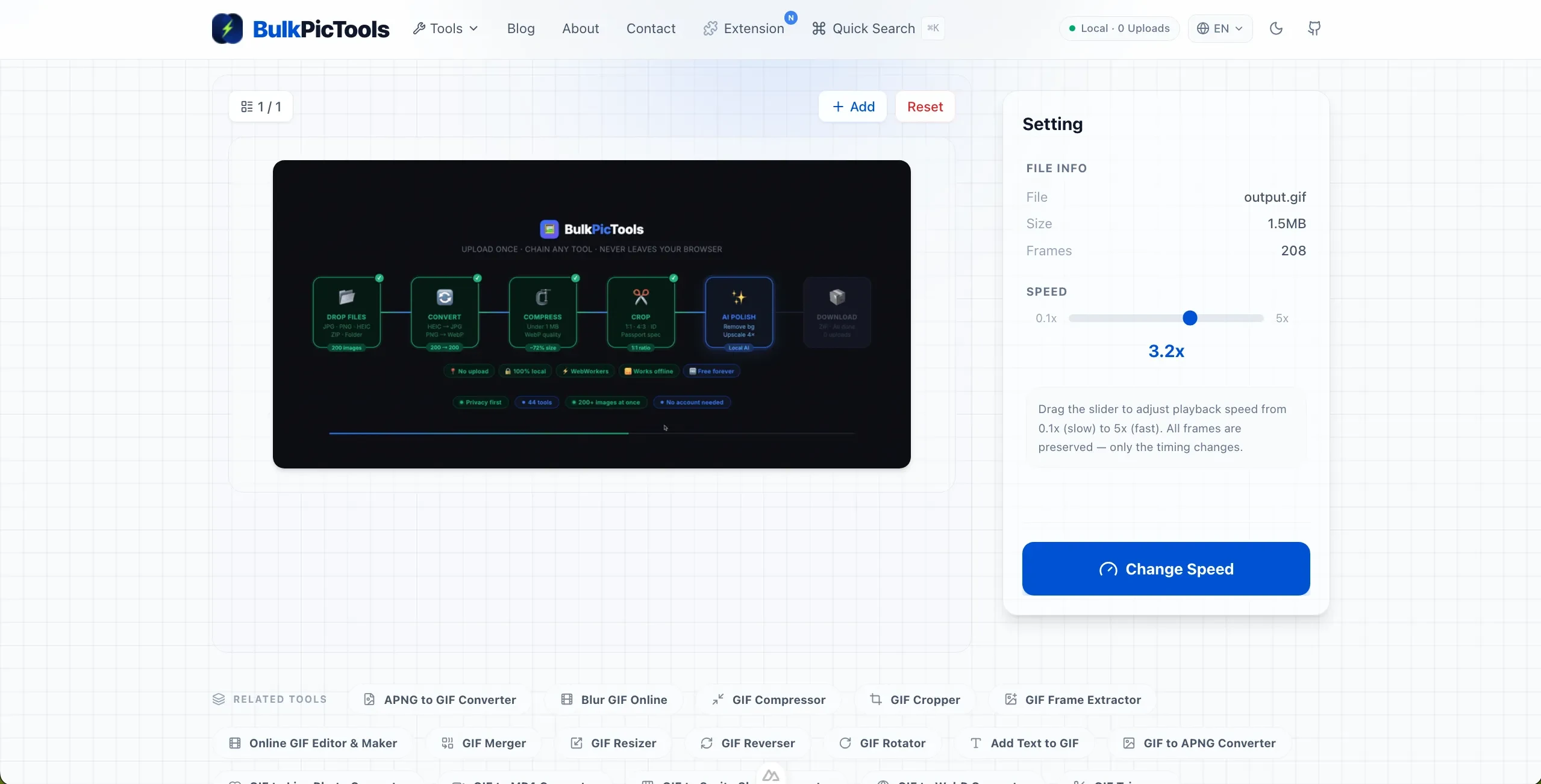The image size is (1541, 784).
Task: Open GIF Reverser tool
Action: 748,742
